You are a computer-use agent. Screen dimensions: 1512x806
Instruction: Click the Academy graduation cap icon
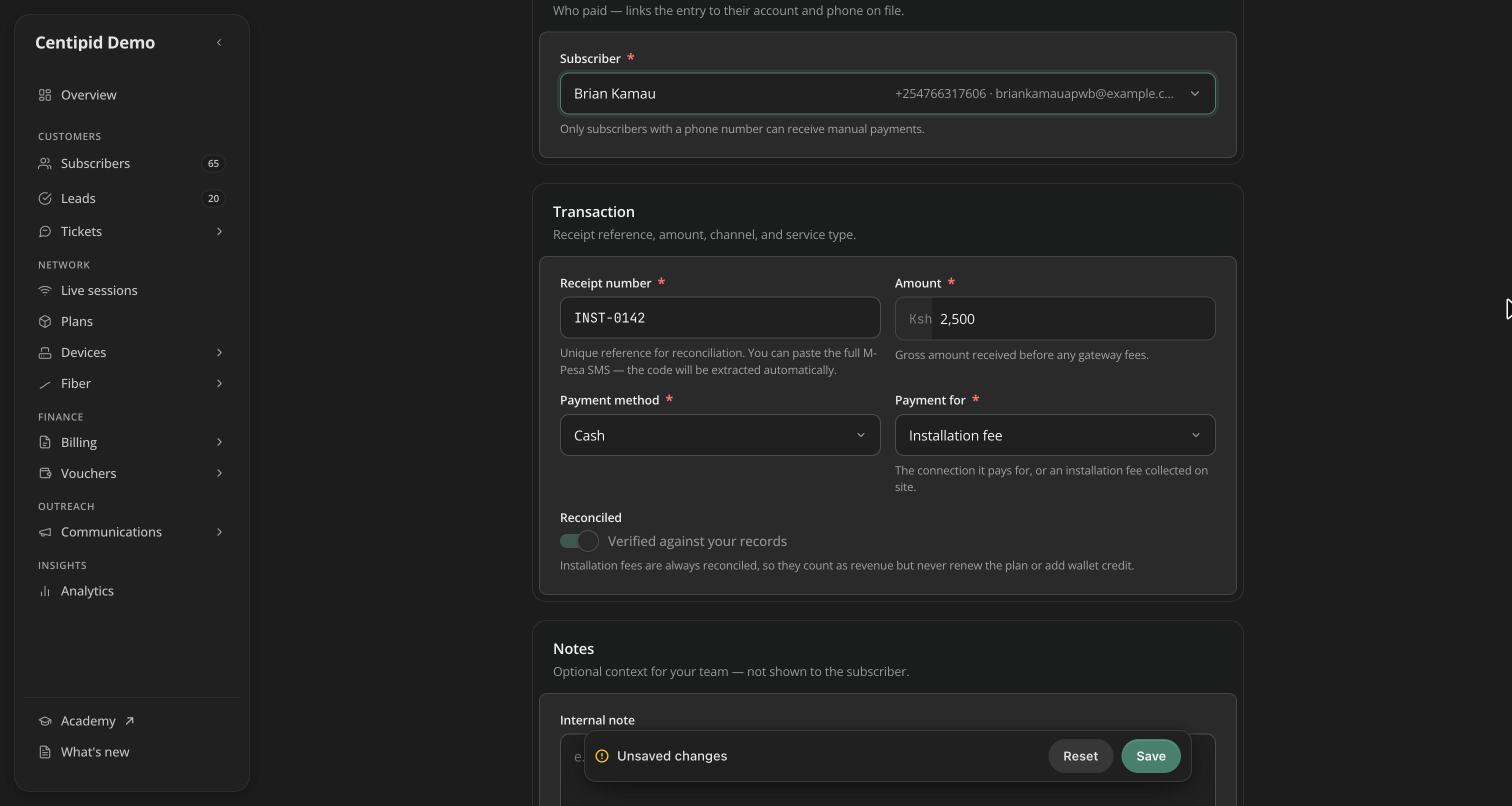coord(45,721)
